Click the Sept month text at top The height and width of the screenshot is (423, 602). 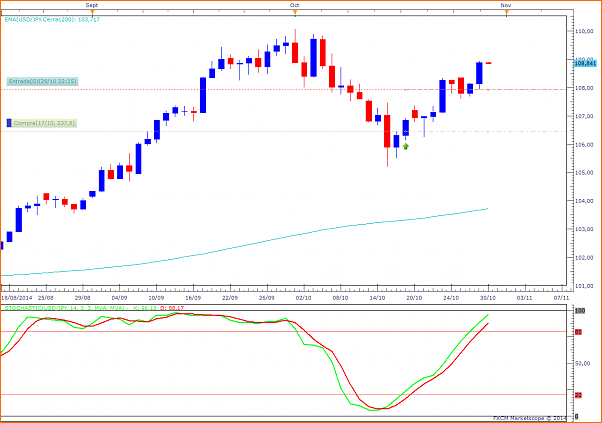92,5
